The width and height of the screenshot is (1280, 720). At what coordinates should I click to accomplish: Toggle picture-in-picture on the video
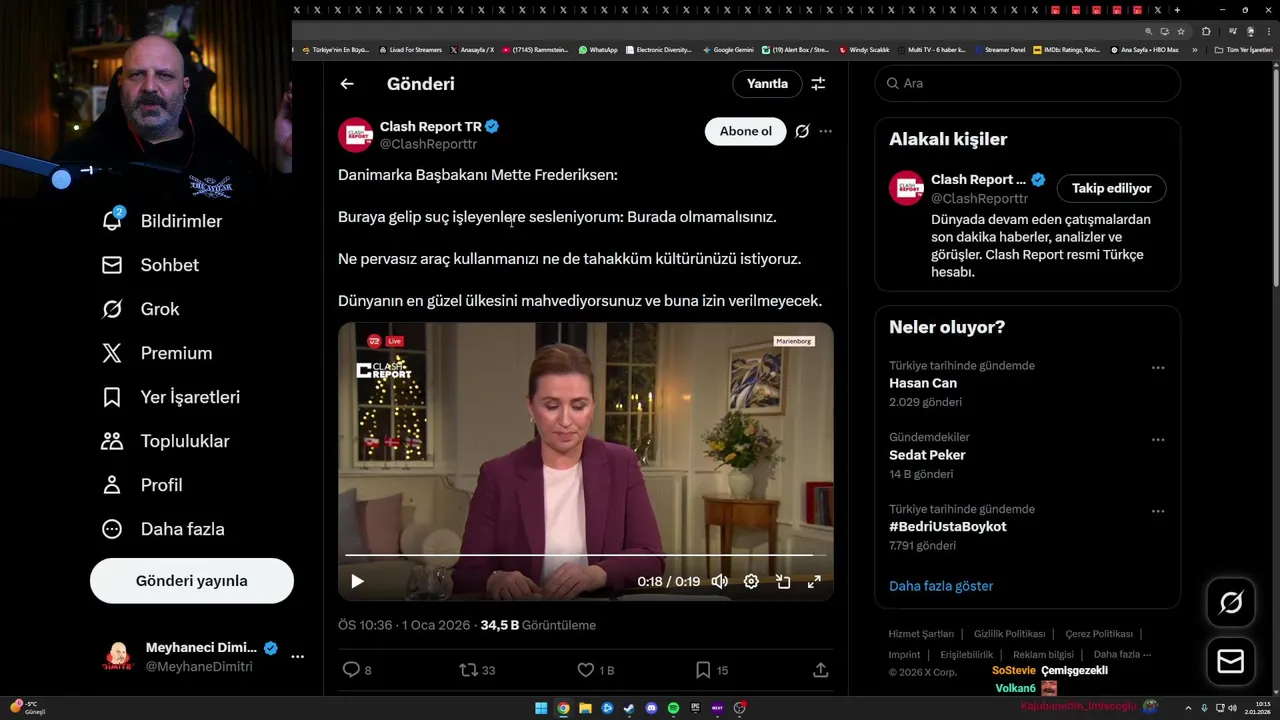pos(783,581)
